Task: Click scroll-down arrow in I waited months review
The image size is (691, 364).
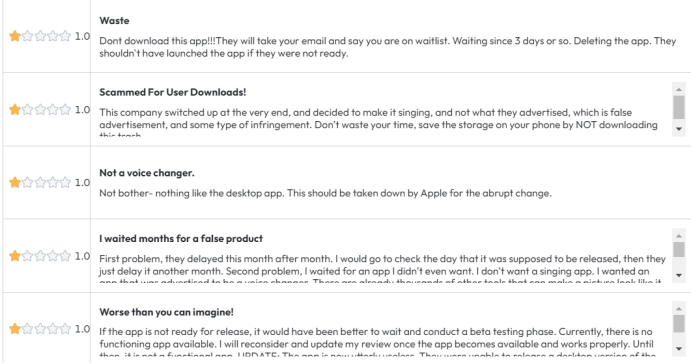Action: click(679, 275)
